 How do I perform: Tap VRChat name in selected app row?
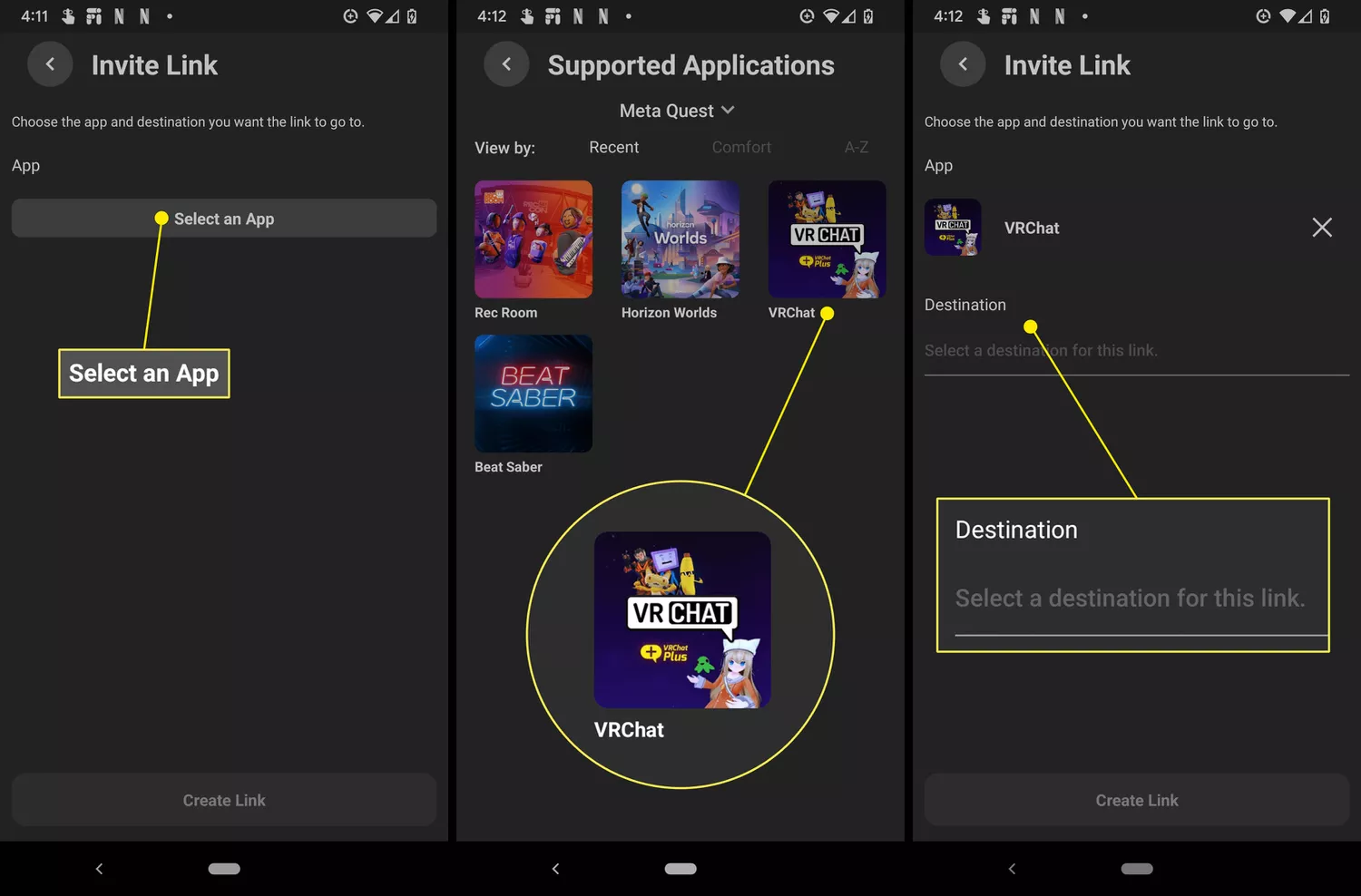click(x=1032, y=229)
